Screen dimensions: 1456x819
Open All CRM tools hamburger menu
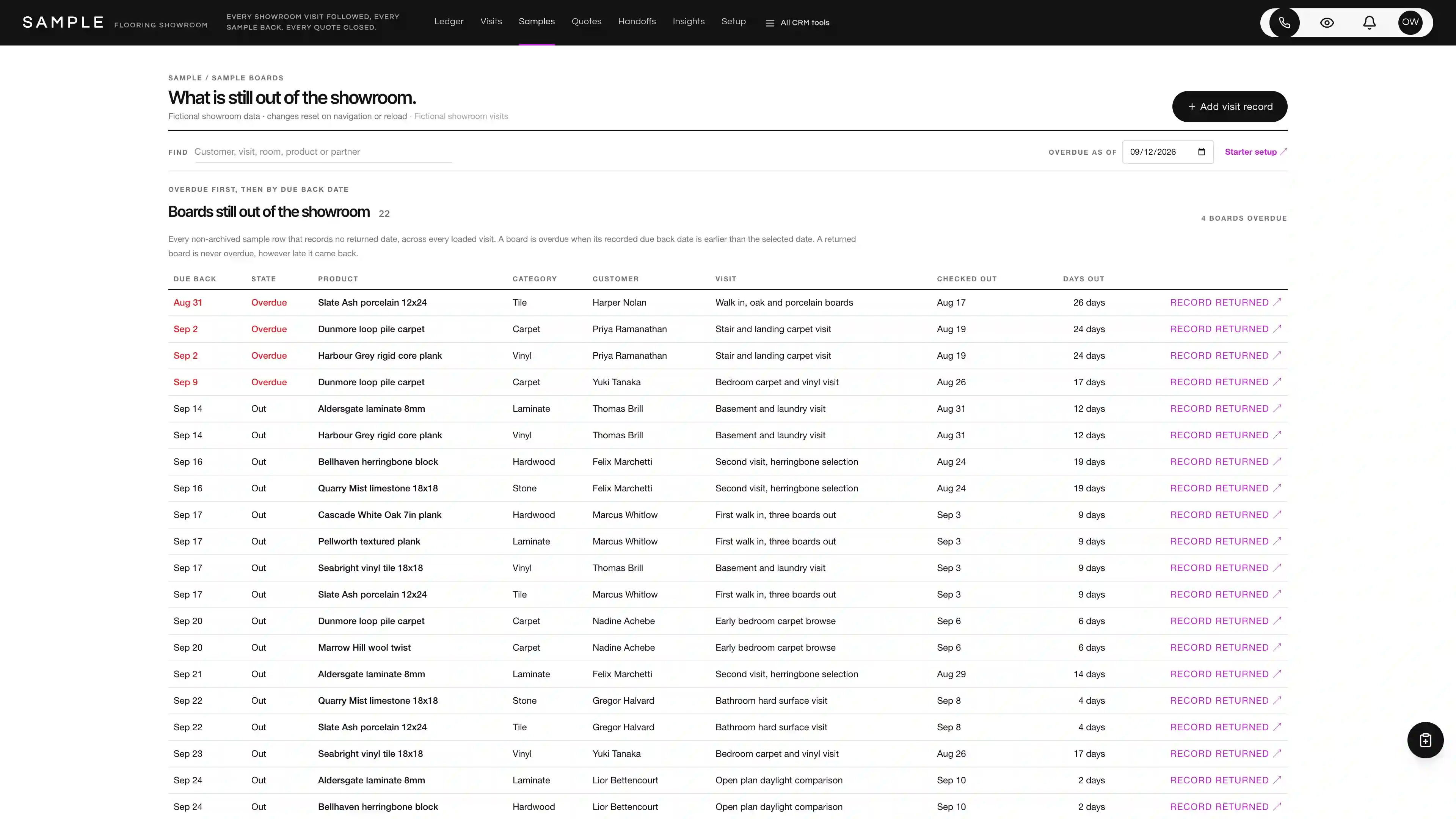[797, 23]
